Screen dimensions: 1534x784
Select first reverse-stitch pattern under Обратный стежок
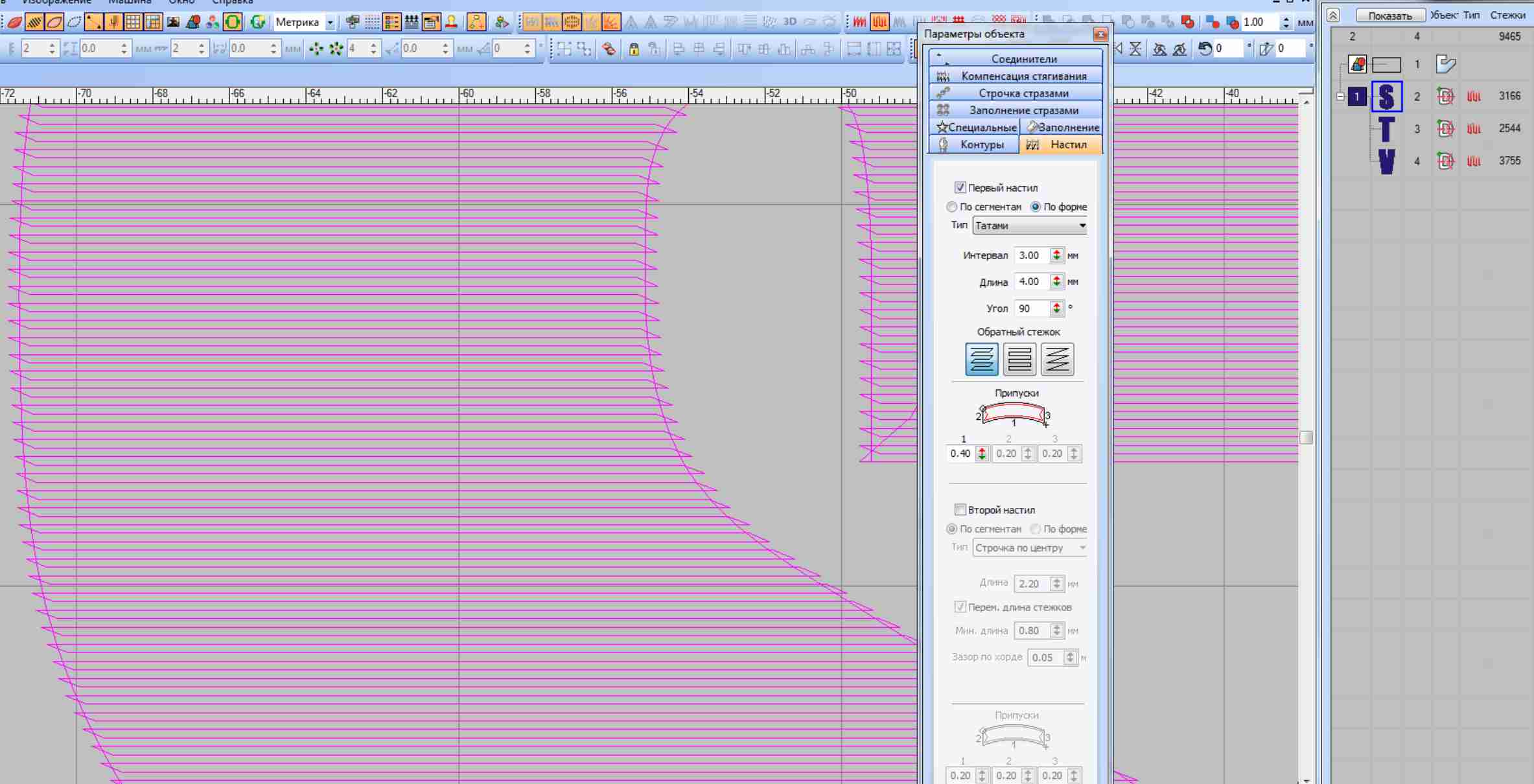(981, 359)
